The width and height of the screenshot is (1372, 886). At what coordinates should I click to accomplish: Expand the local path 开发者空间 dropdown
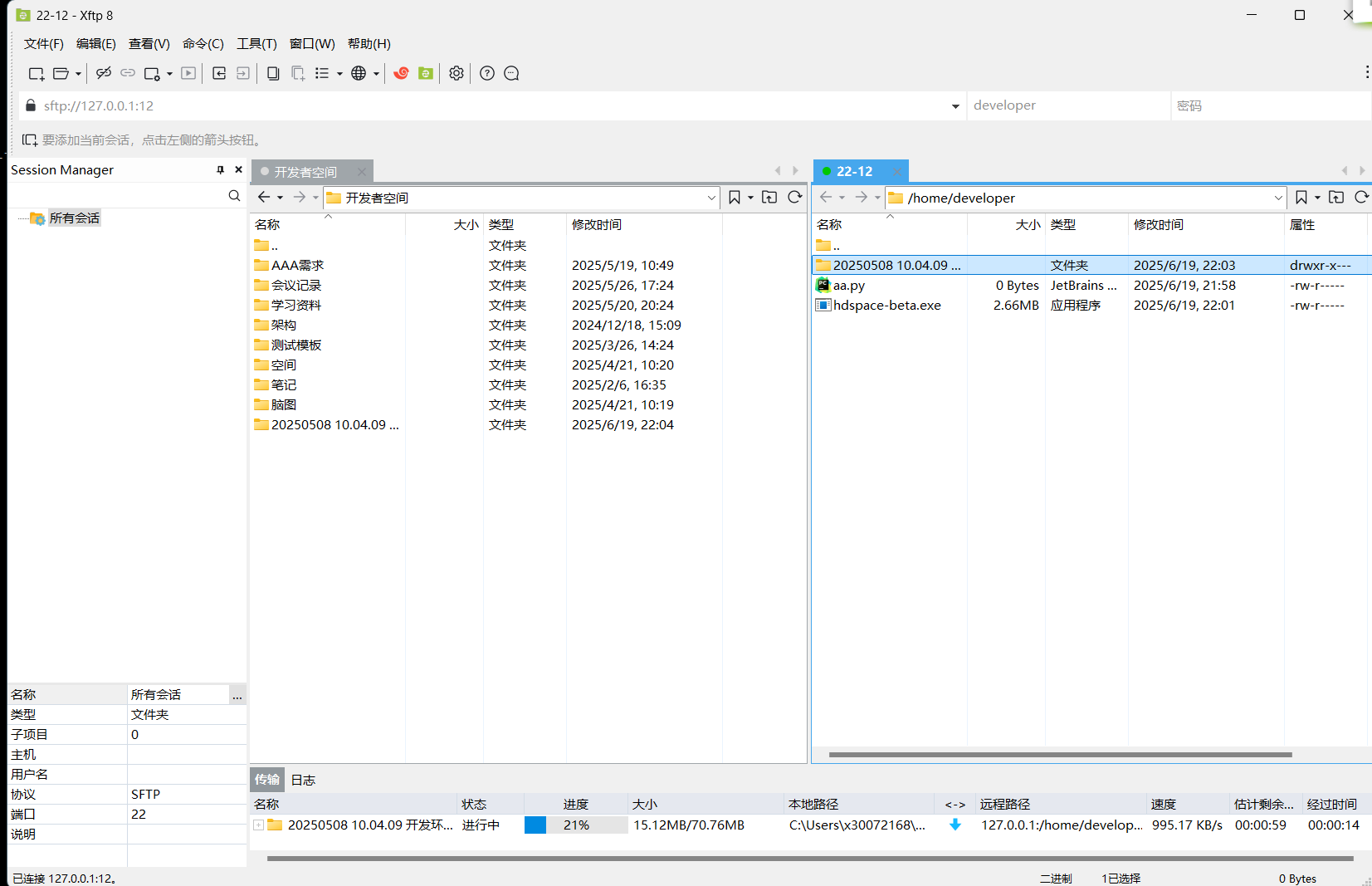711,198
